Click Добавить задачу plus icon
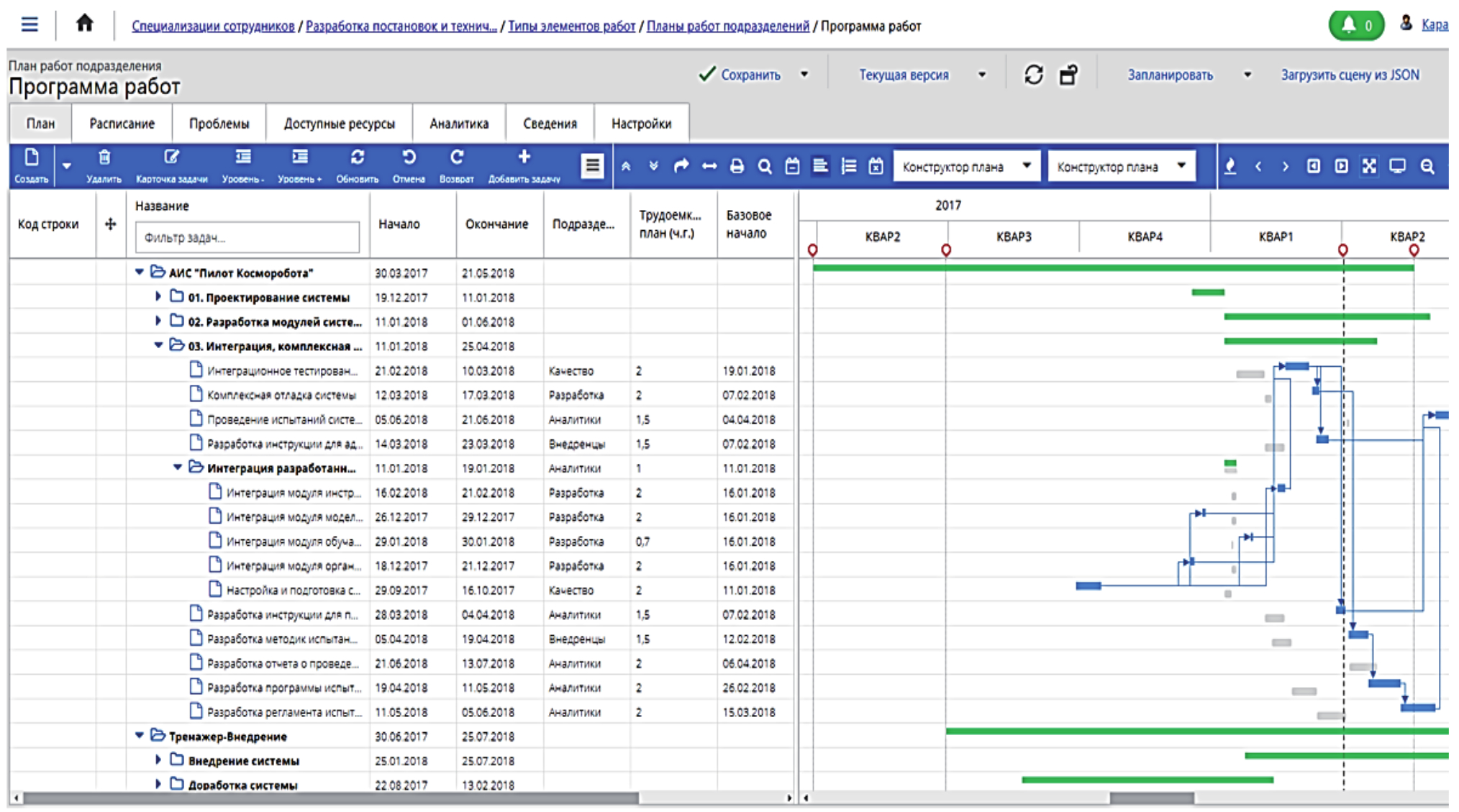The image size is (1459, 812). (524, 158)
